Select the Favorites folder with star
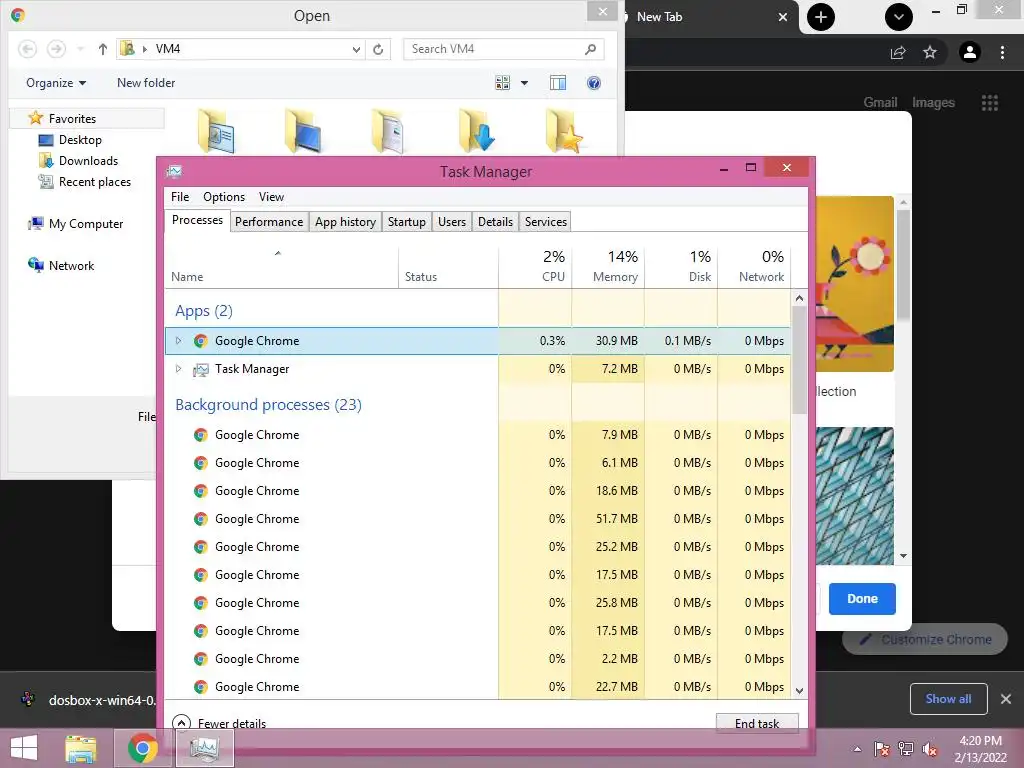Viewport: 1024px width, 768px height. [x=564, y=131]
